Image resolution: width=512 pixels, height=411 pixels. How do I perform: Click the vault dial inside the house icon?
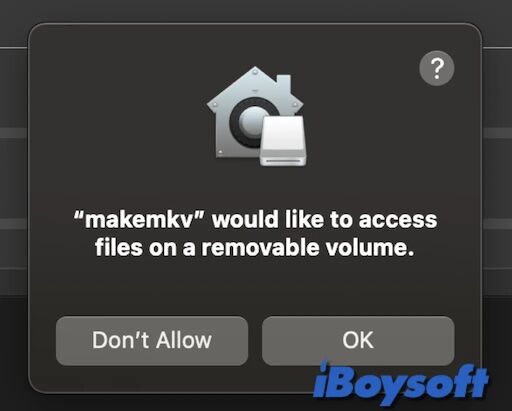248,123
